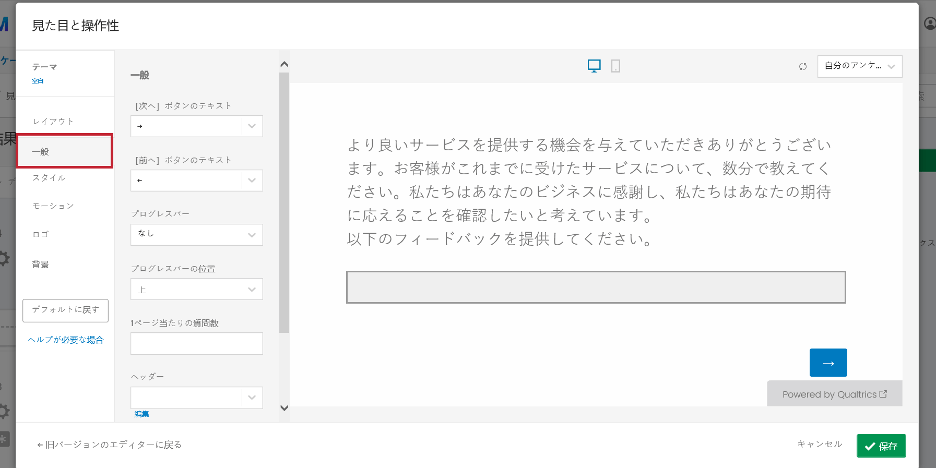Image resolution: width=936 pixels, height=468 pixels.
Task: Click the text entry box in survey preview
Action: (x=596, y=287)
